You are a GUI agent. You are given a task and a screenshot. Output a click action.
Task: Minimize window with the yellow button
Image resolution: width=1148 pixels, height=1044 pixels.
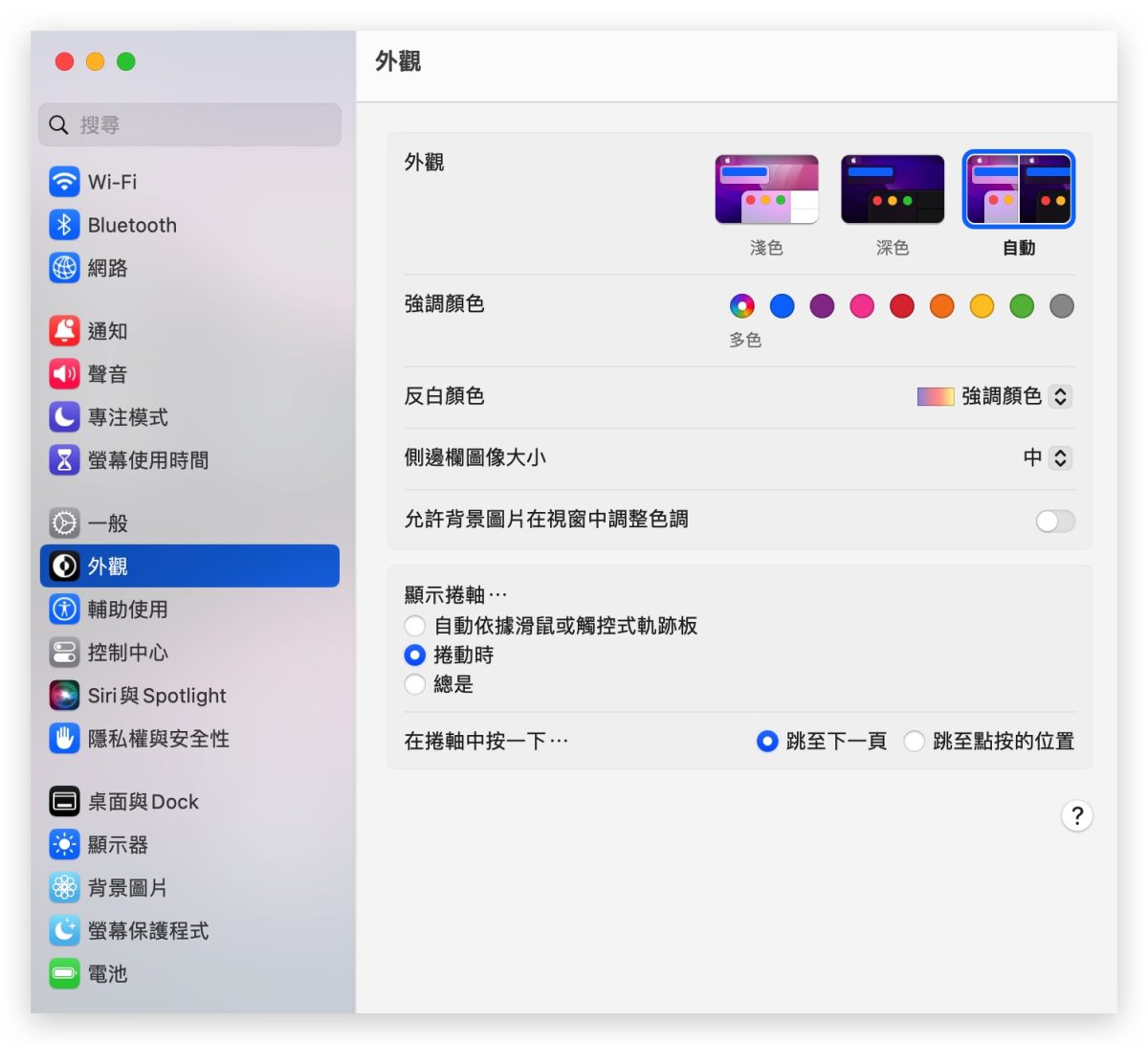(96, 62)
